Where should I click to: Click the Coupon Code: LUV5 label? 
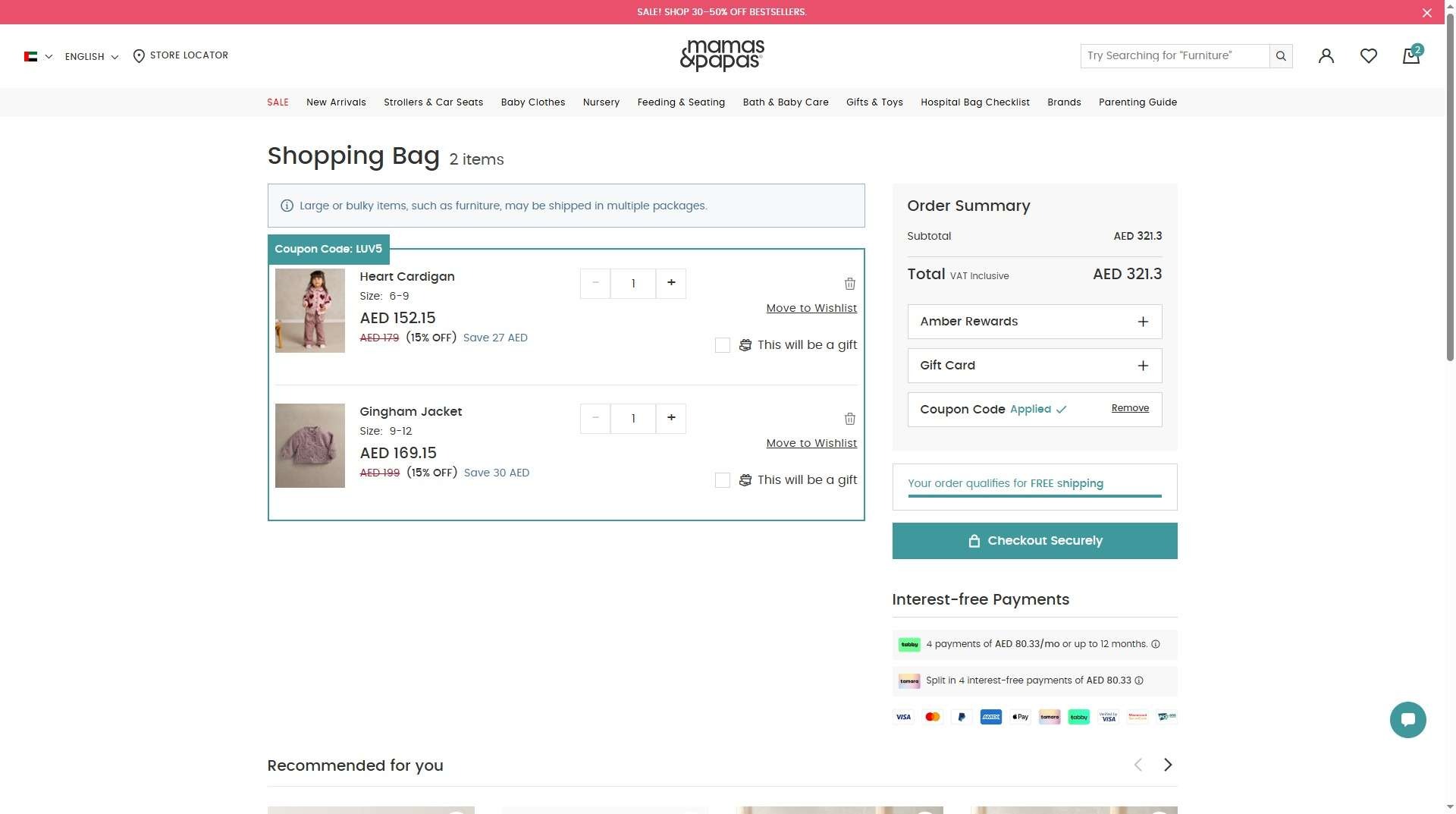(x=328, y=249)
